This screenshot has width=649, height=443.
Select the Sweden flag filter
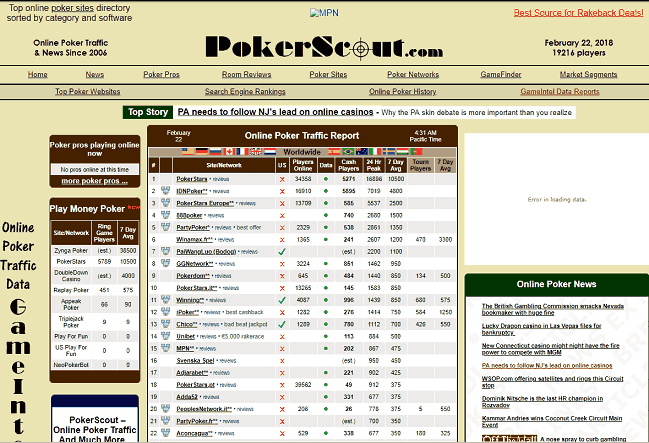389,152
